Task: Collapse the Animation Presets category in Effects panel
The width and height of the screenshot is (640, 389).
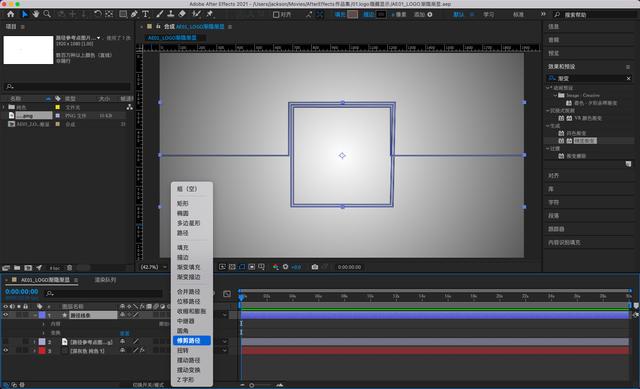Action: click(x=548, y=88)
